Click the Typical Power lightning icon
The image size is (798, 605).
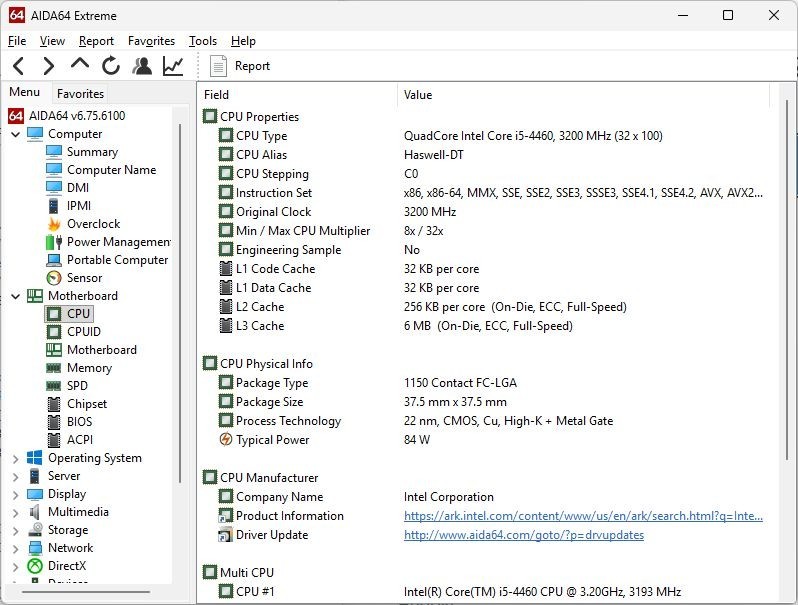click(225, 439)
